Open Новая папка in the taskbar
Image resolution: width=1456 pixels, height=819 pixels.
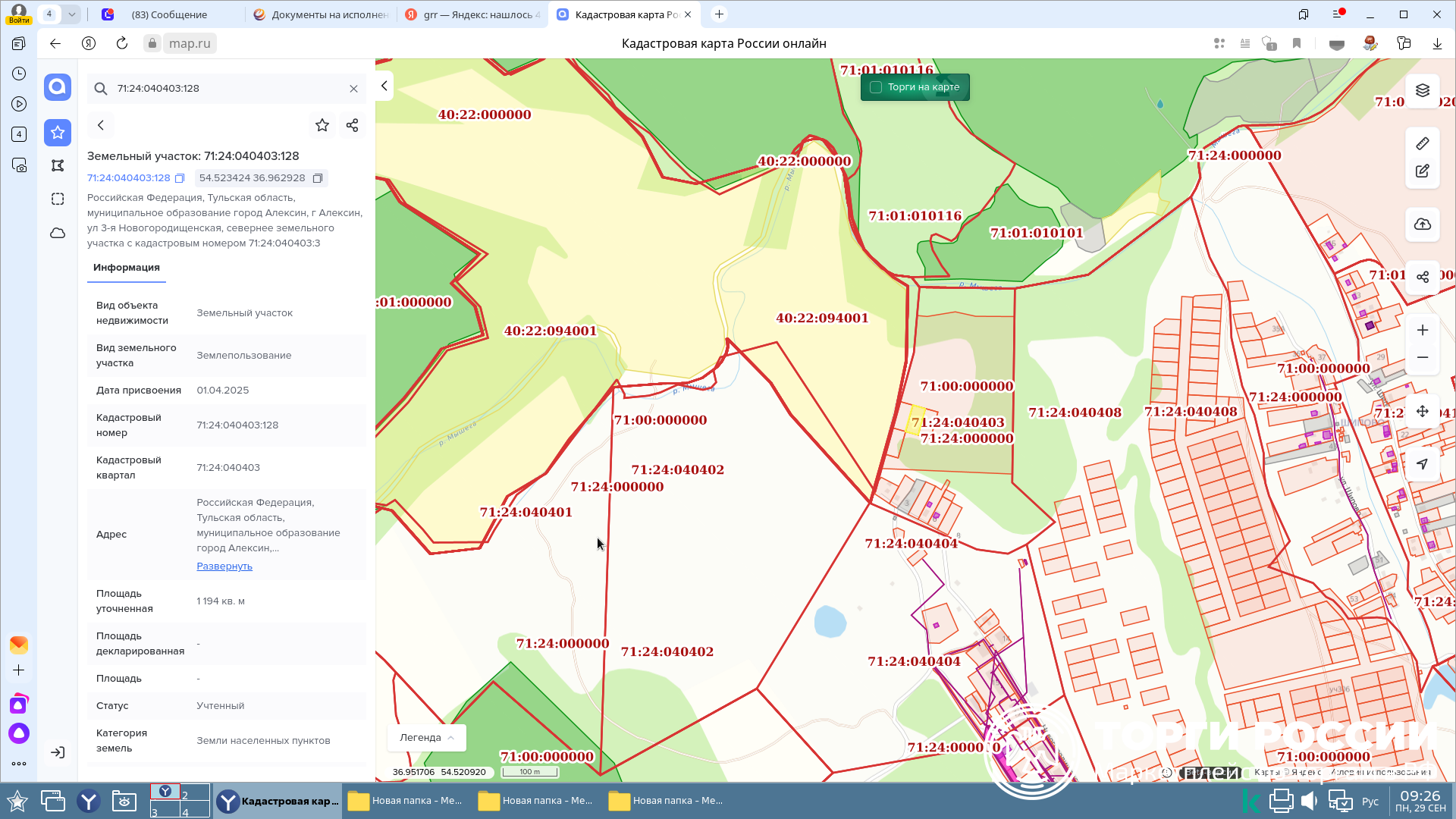(407, 801)
